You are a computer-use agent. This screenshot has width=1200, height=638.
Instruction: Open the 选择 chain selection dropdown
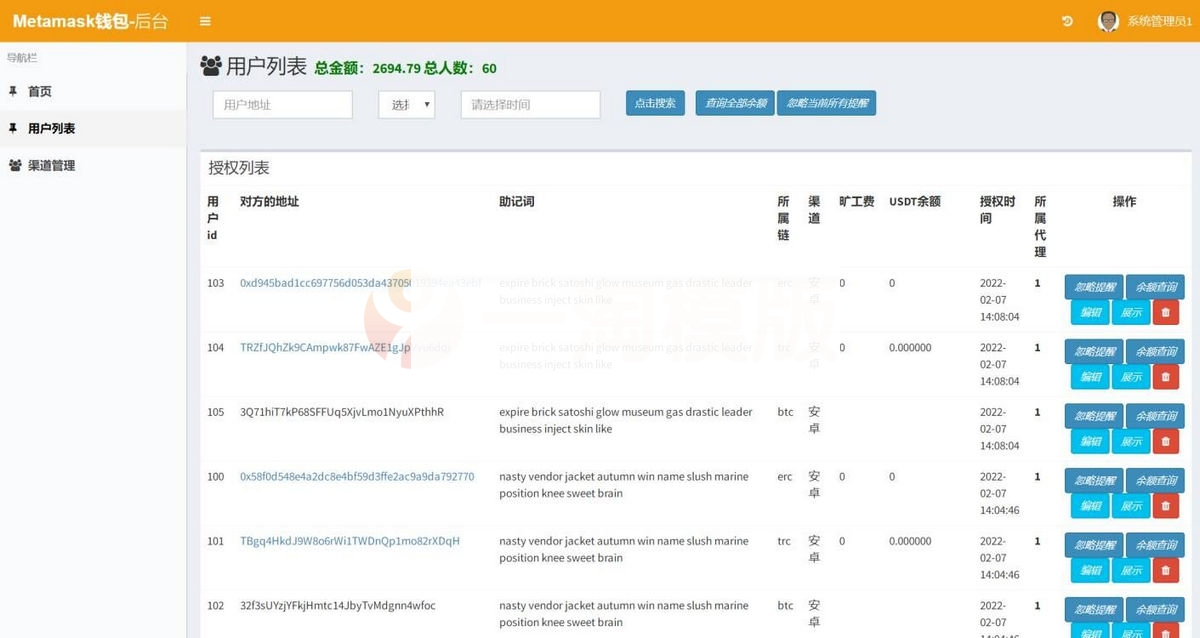(406, 104)
